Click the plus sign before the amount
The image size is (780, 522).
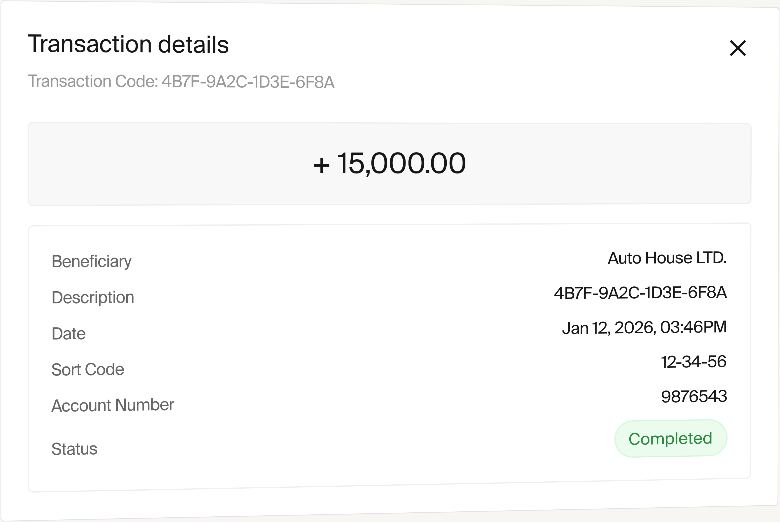click(321, 165)
